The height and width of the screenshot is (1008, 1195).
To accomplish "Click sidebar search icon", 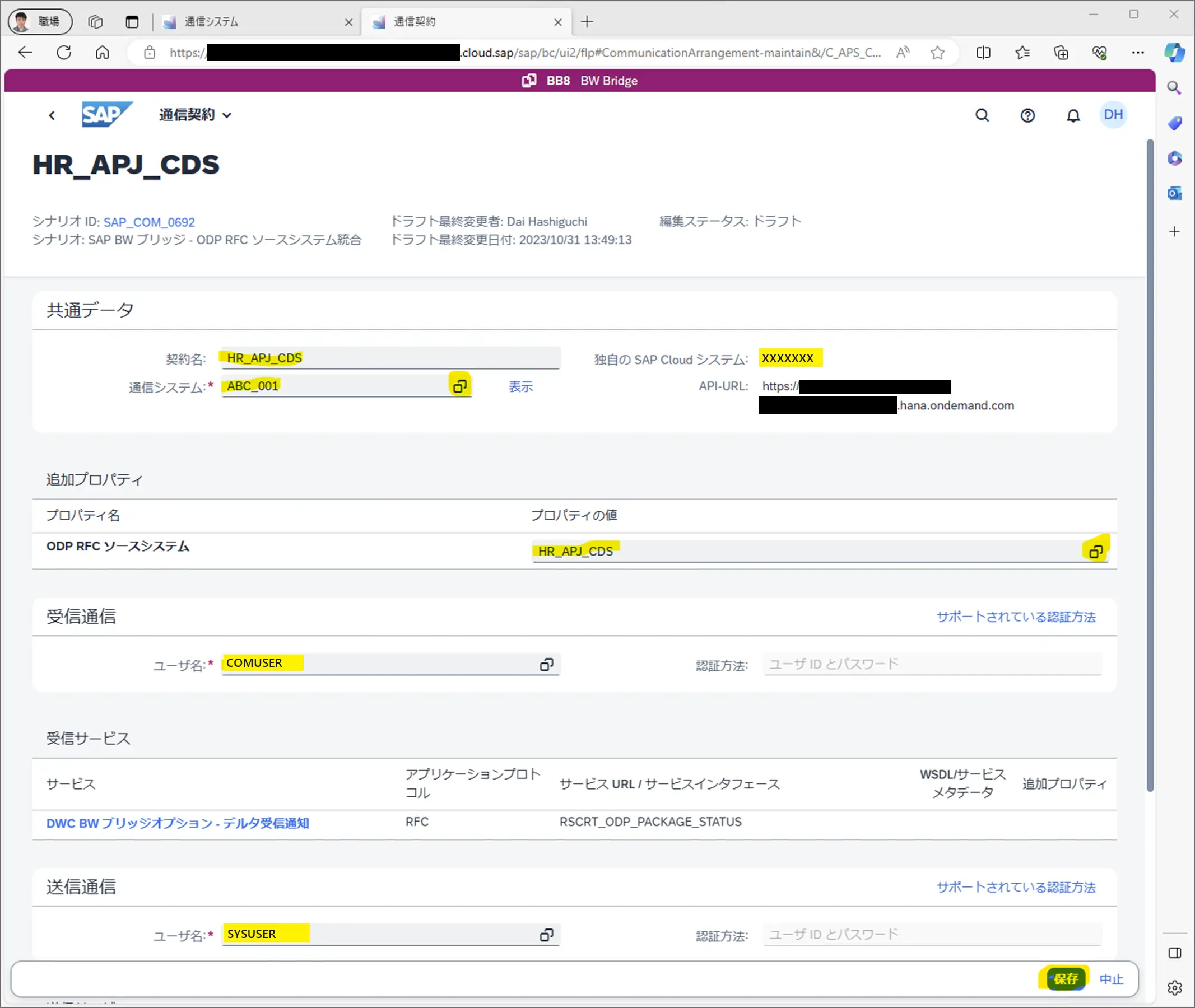I will point(1174,87).
